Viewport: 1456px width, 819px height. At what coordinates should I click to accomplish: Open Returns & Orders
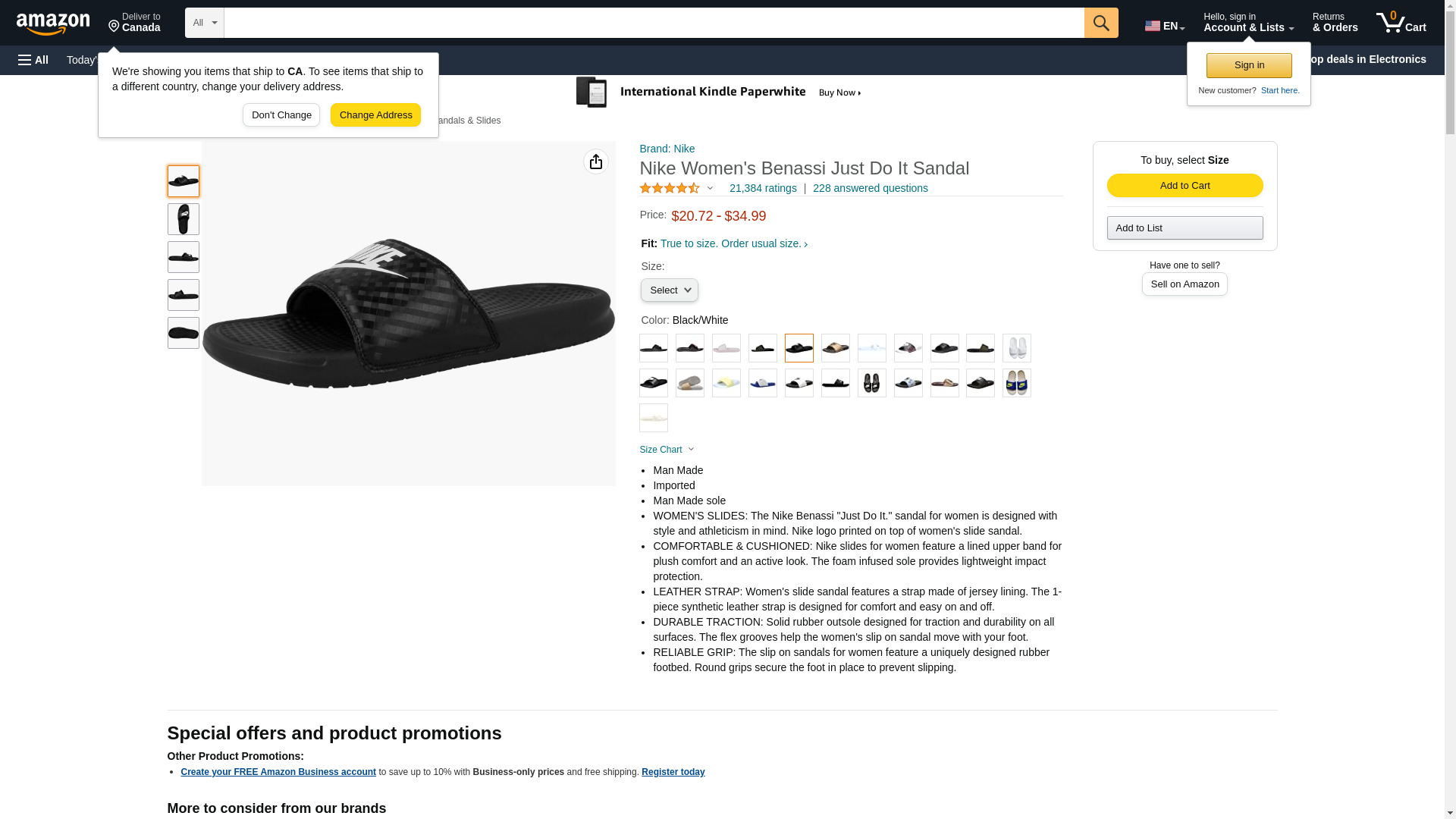(x=1335, y=23)
